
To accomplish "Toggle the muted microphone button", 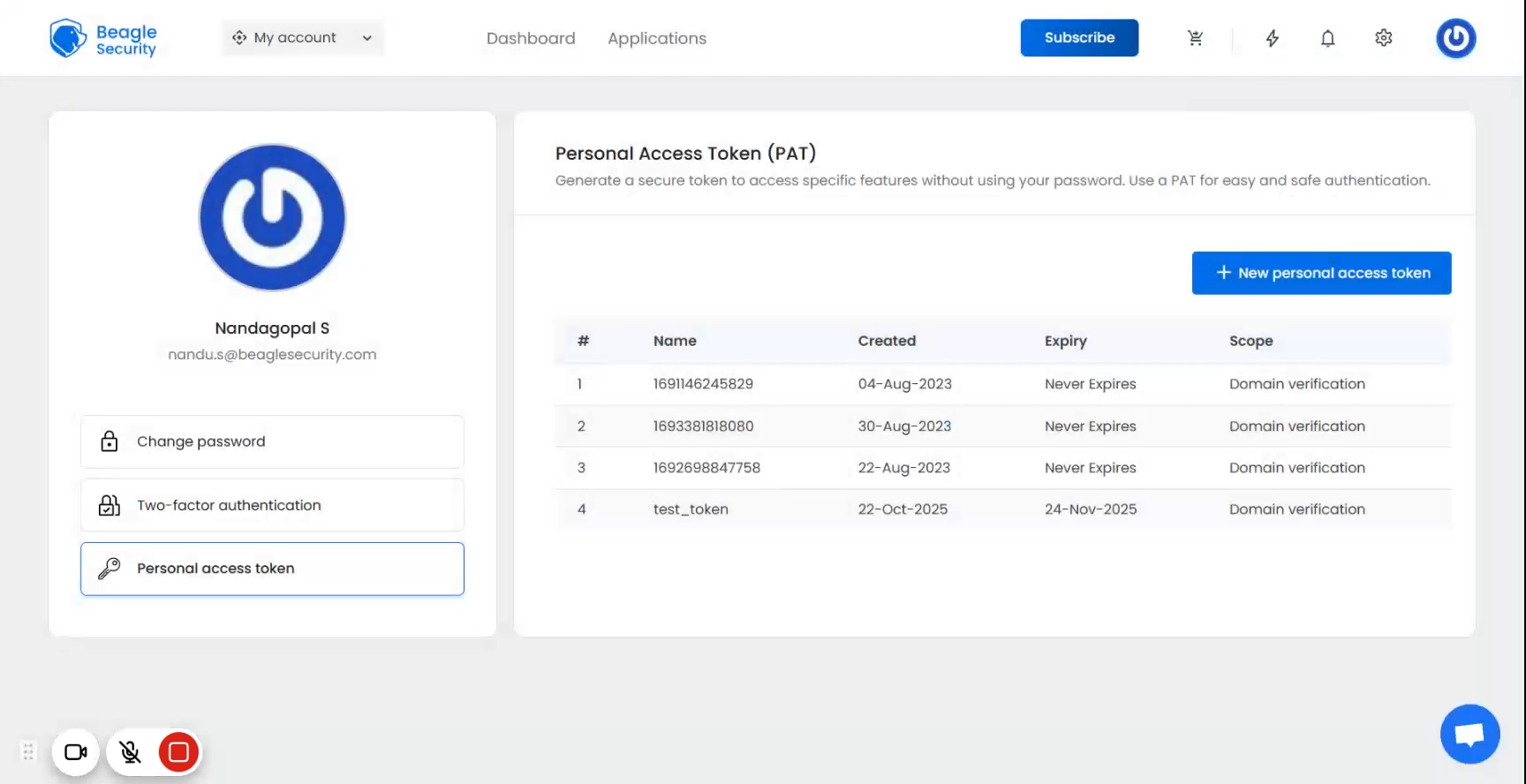I will (130, 752).
